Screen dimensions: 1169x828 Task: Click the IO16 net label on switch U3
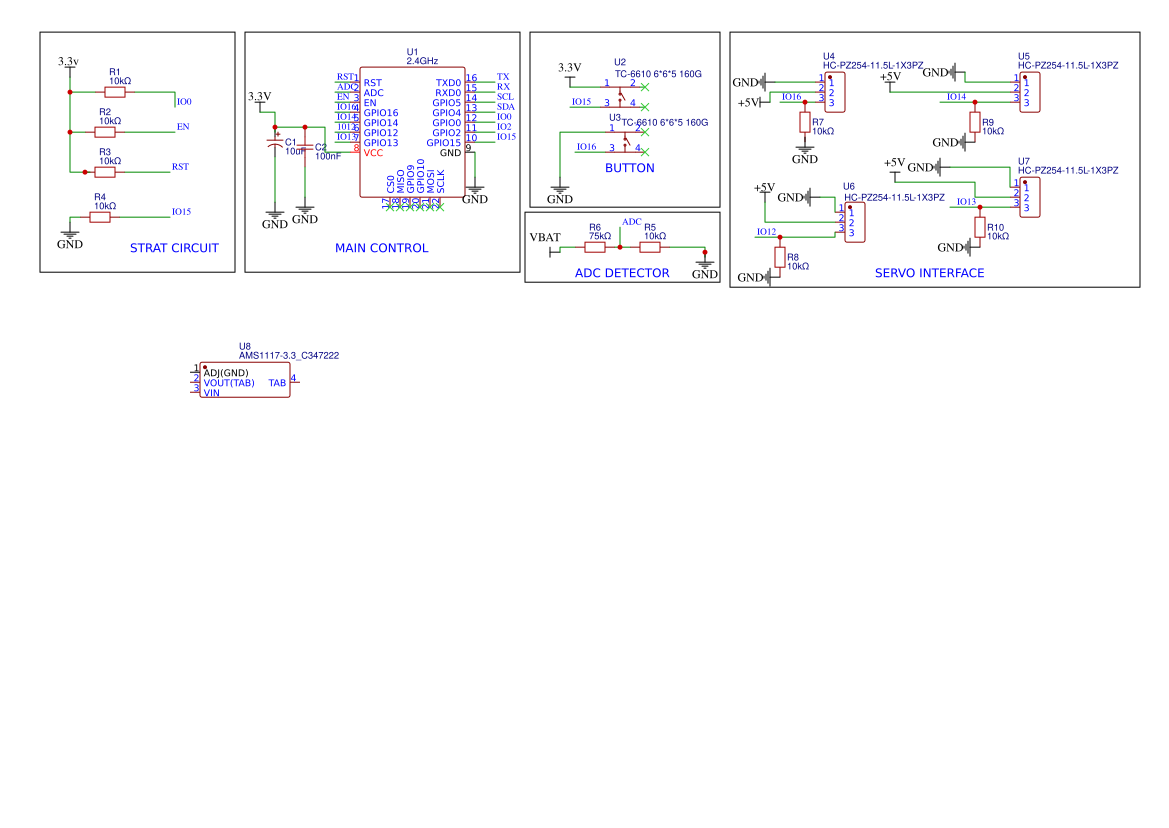587,147
